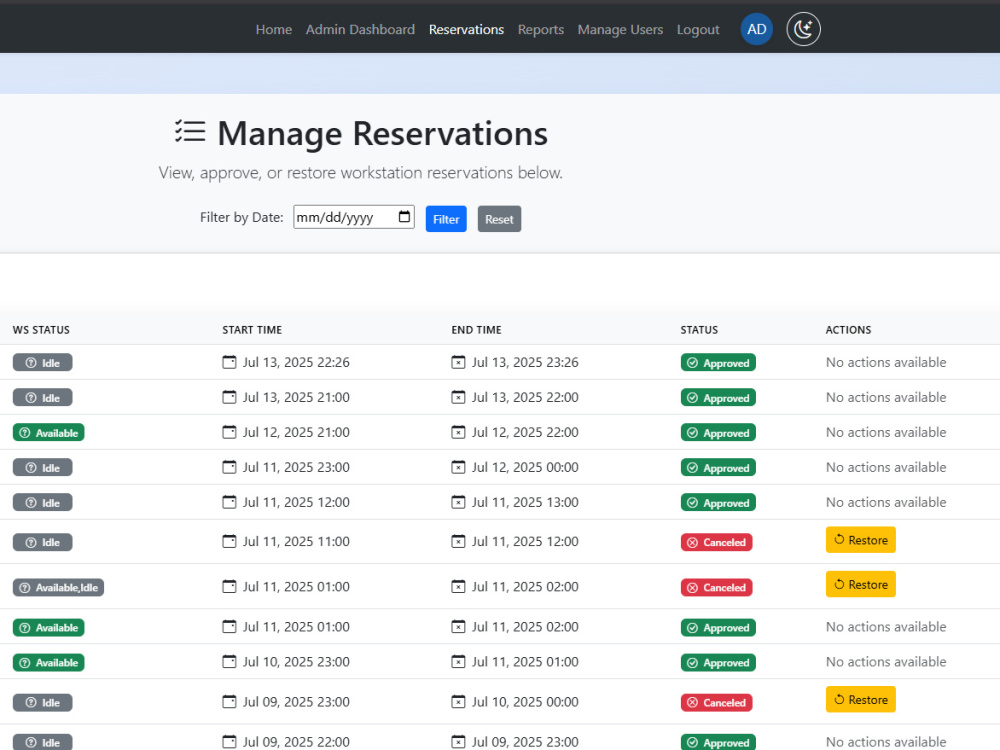
Task: Click Filter by Date label
Action: 242,217
